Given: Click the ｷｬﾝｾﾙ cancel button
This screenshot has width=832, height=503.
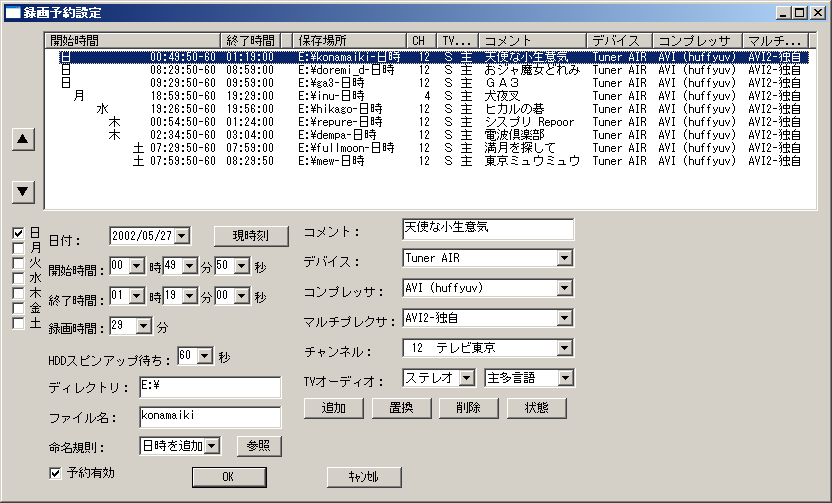Looking at the screenshot, I should [x=364, y=477].
